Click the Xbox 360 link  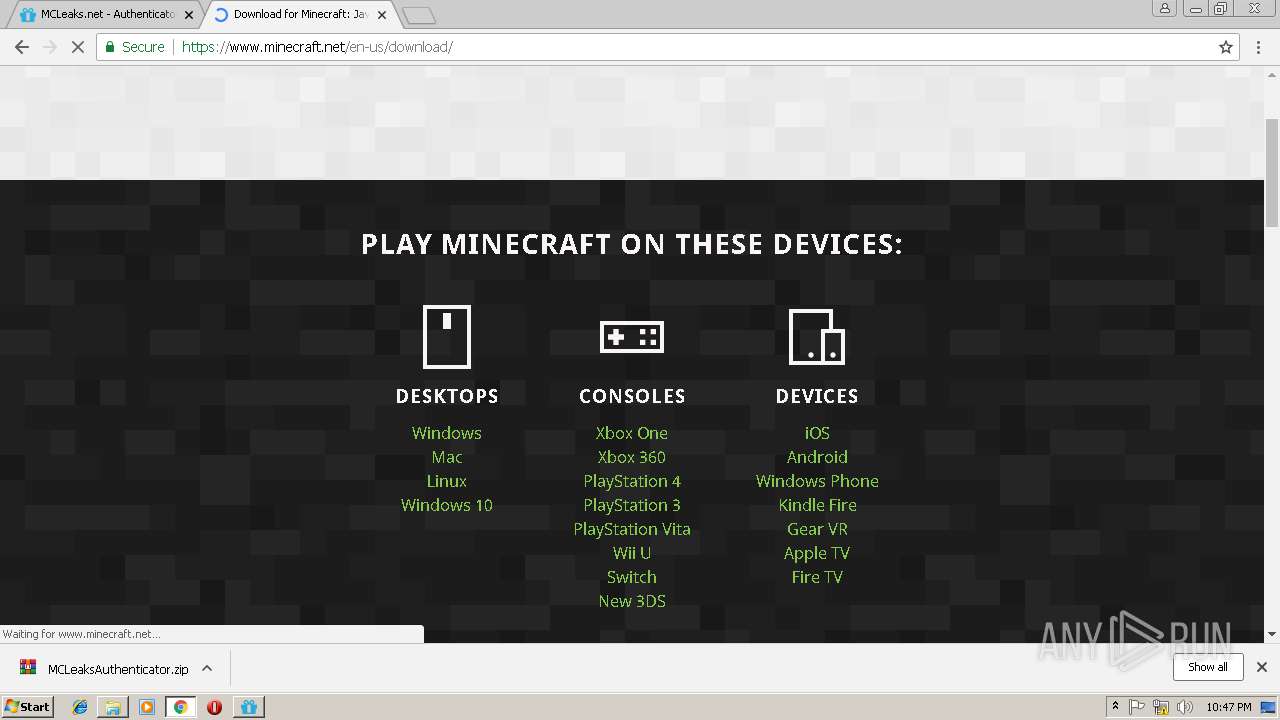(x=632, y=457)
